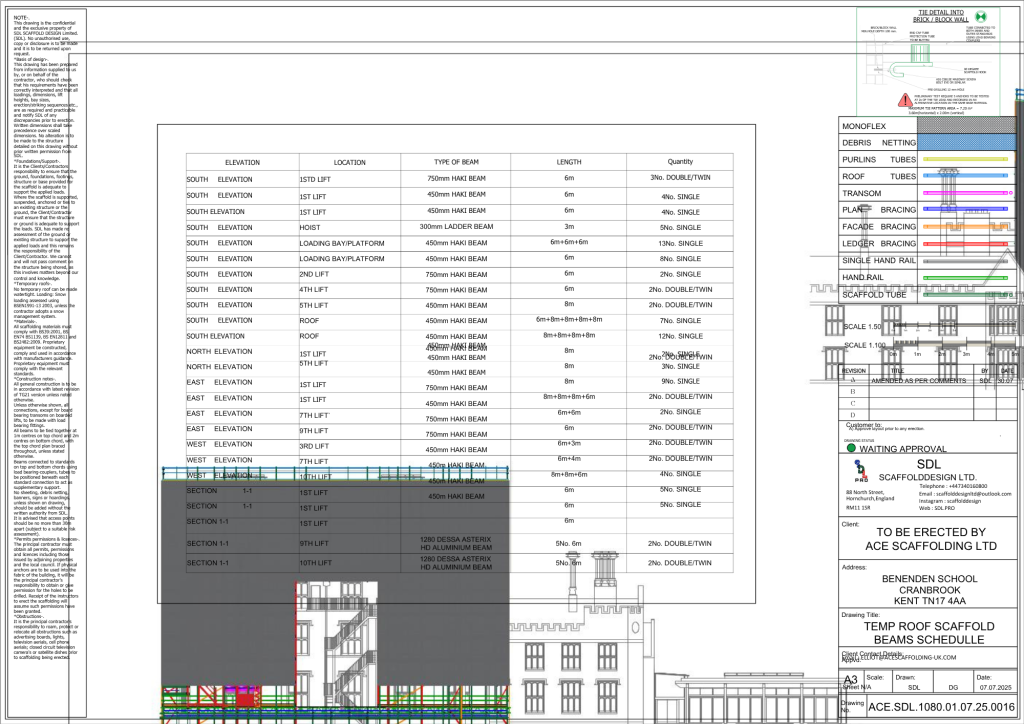Image resolution: width=1024 pixels, height=724 pixels.
Task: Click the 6m+8m+8m+8m+8m length cell
Action: coord(569,320)
